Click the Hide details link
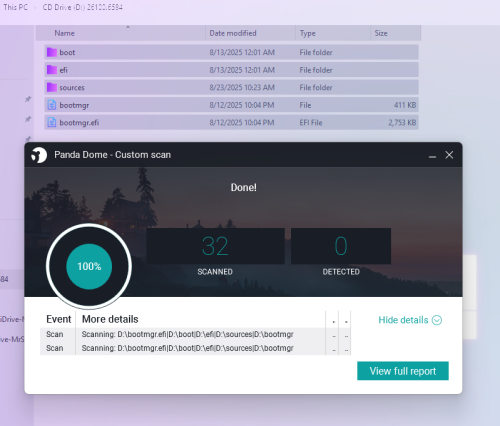 click(403, 320)
